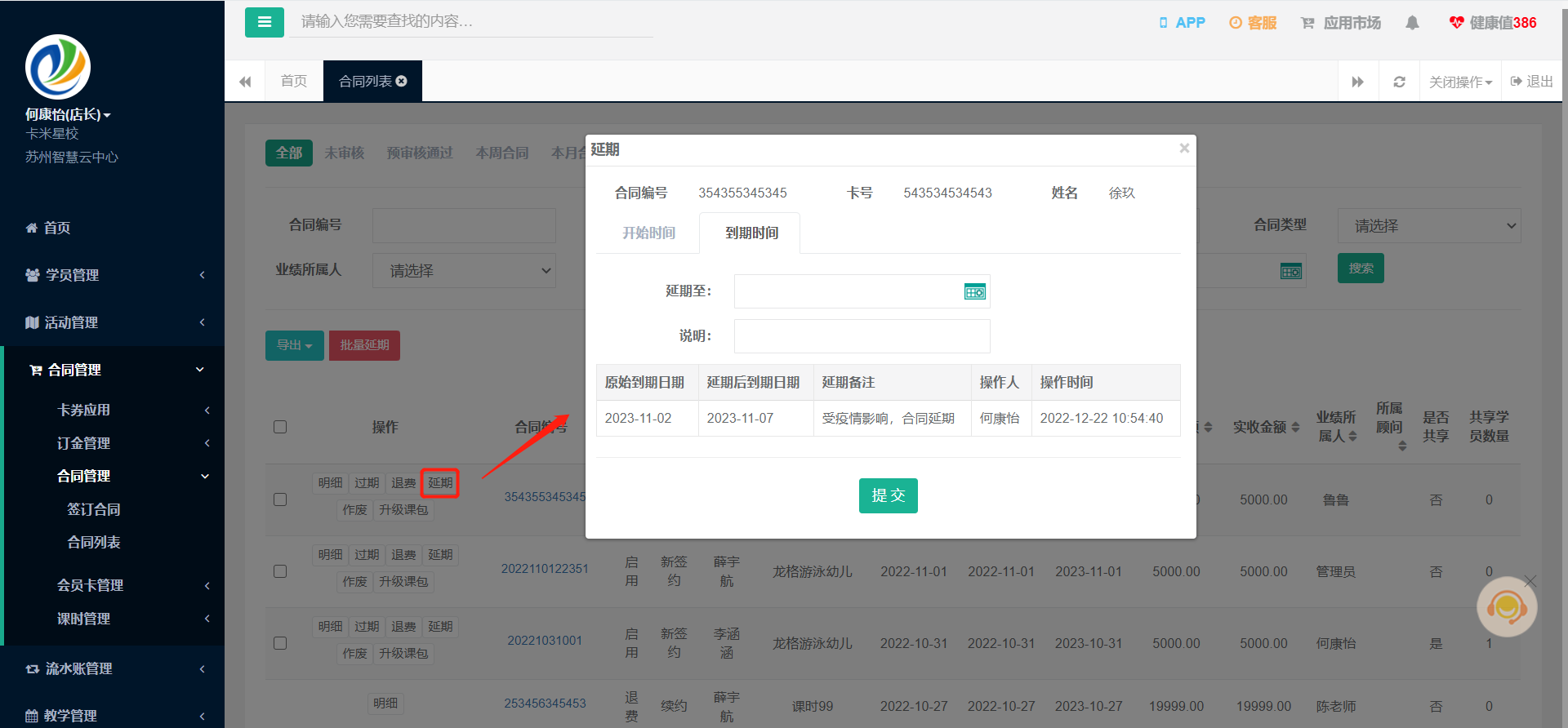The height and width of the screenshot is (728, 1568).
Task: Click the school logo avatar
Action: tap(58, 67)
